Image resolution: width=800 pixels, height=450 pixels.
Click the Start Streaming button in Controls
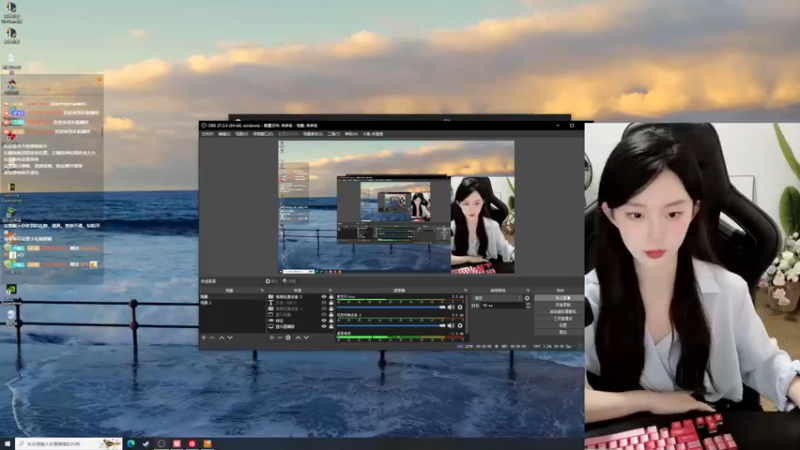[560, 298]
